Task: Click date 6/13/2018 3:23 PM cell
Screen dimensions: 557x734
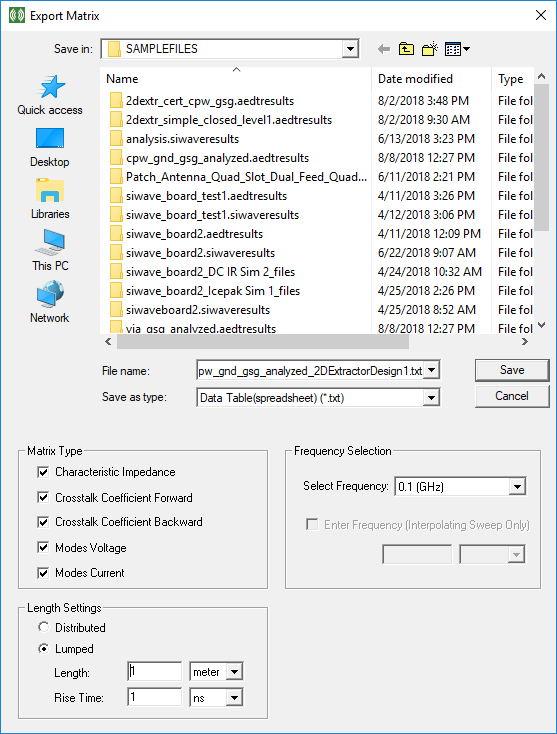Action: (426, 139)
